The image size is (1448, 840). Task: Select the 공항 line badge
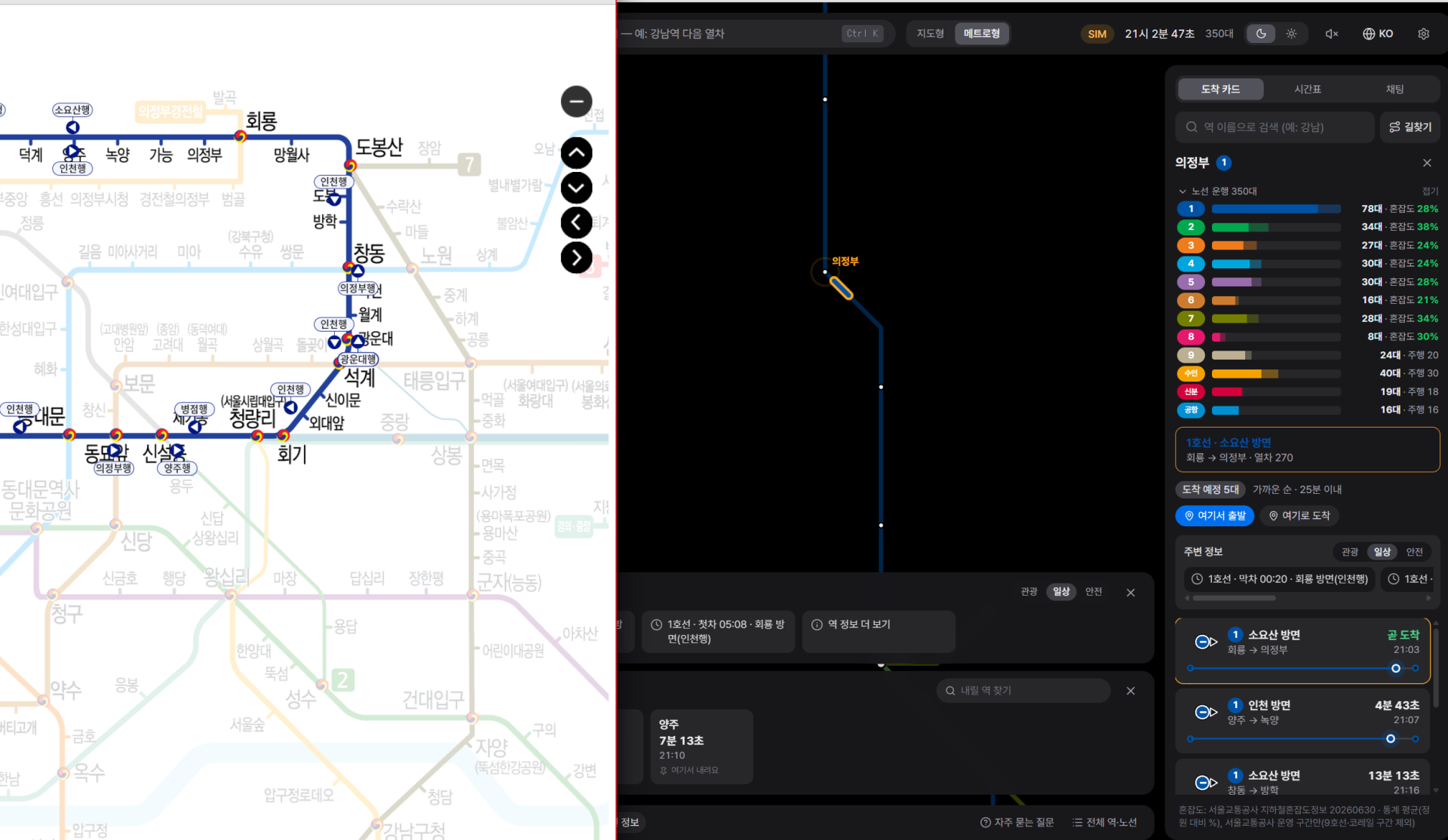click(x=1191, y=410)
